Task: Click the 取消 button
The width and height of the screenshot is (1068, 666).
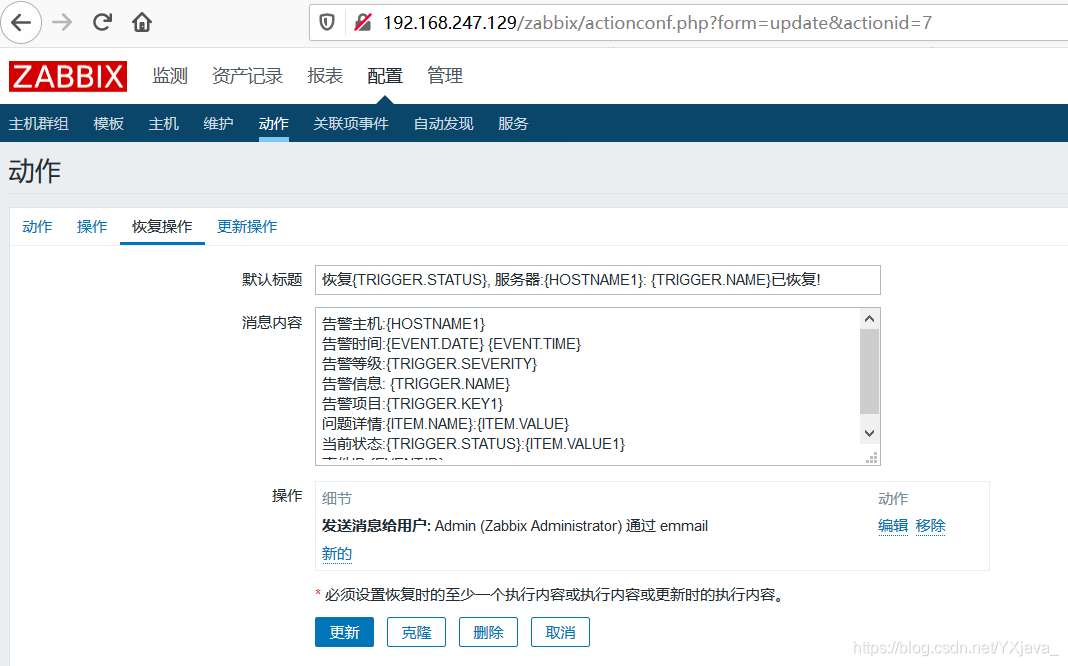Action: [x=560, y=632]
